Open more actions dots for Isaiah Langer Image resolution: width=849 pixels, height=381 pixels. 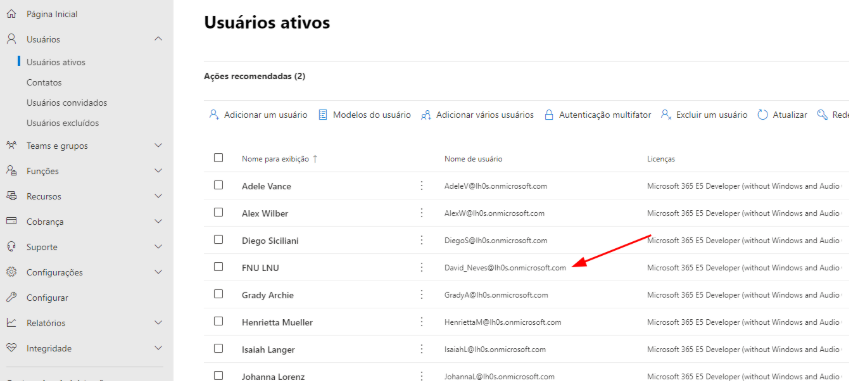click(421, 349)
